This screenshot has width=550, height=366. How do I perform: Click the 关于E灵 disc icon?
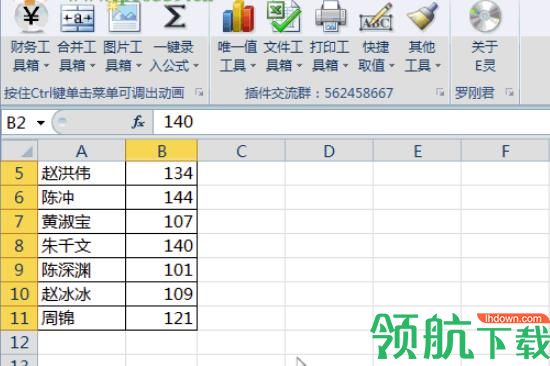tap(485, 16)
